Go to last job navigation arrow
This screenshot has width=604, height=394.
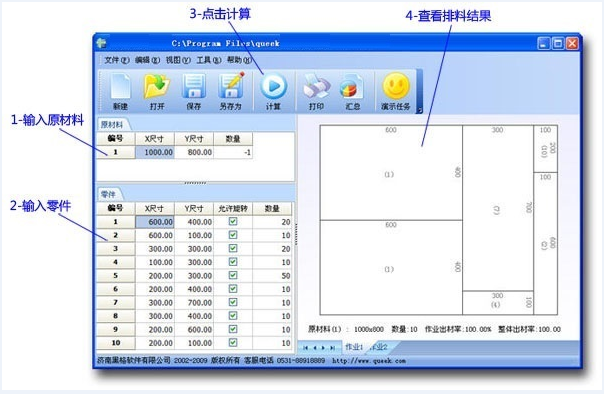[332, 348]
